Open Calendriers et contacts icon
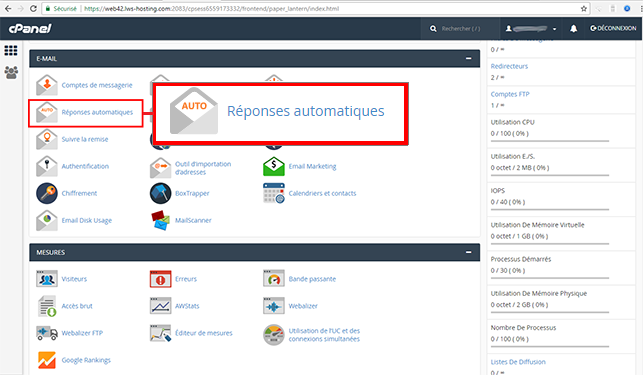Image resolution: width=643 pixels, height=375 pixels. click(274, 193)
